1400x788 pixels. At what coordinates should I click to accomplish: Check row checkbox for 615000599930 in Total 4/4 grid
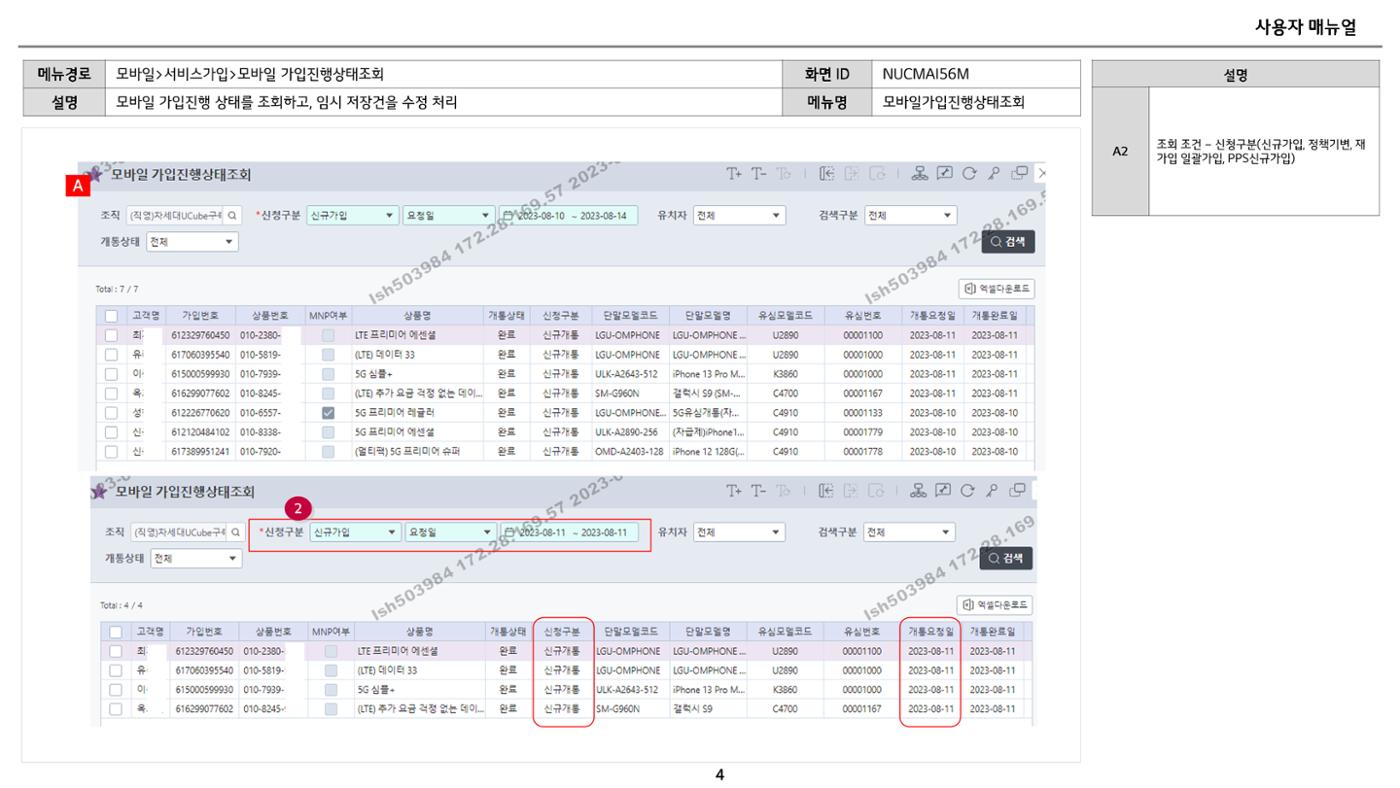(x=116, y=689)
